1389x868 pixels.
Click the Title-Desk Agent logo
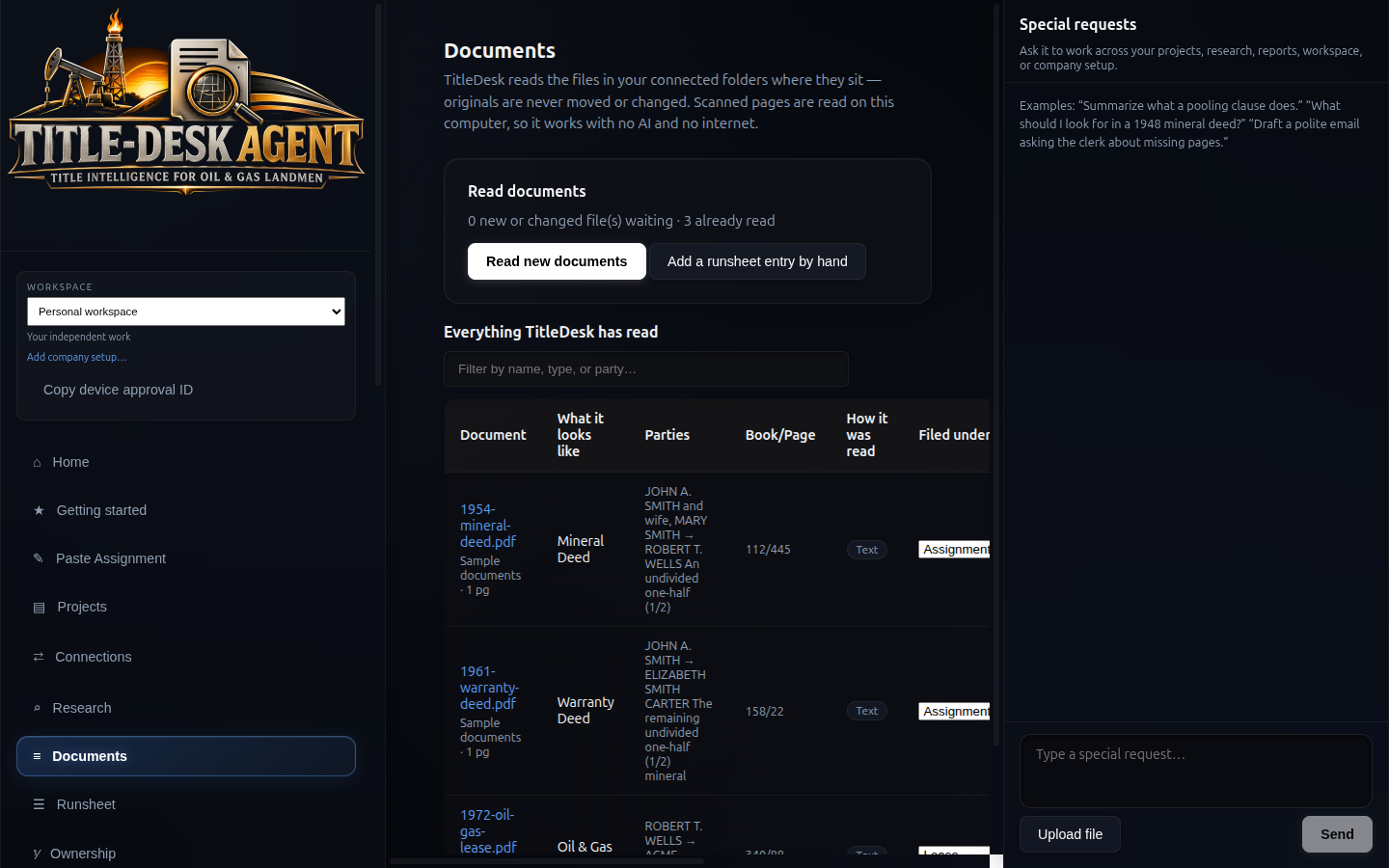click(186, 102)
